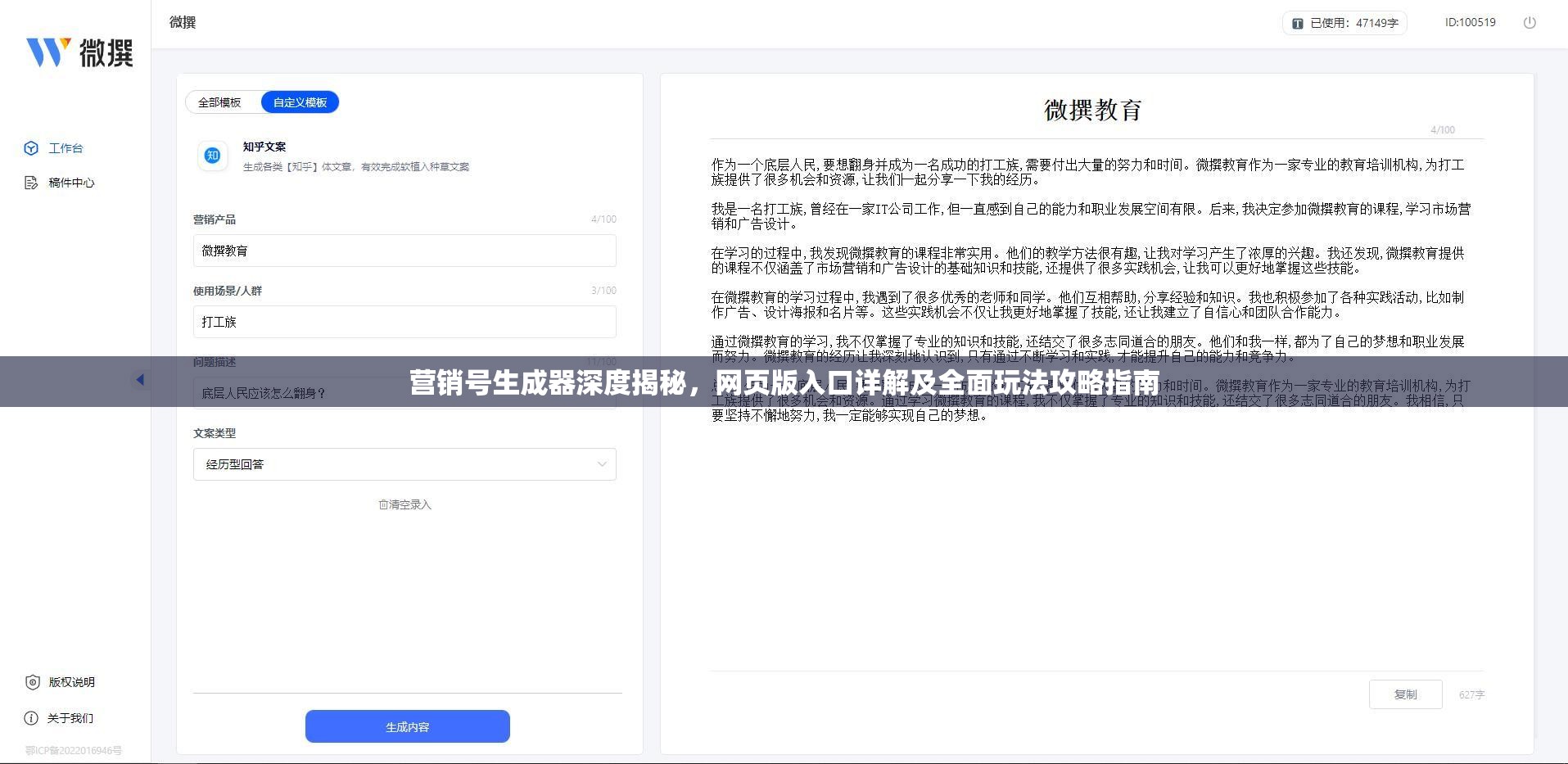
Task: Switch to the 全部模板 tab
Action: click(219, 102)
